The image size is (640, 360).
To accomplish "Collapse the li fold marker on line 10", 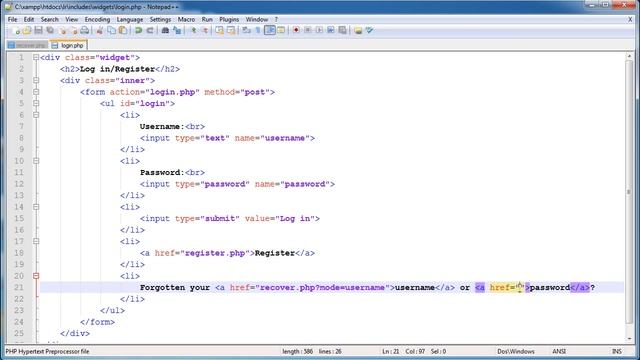I will tap(36, 161).
